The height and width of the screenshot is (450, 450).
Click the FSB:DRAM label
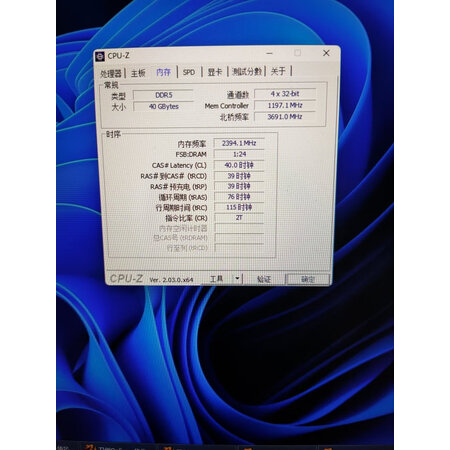coord(191,154)
